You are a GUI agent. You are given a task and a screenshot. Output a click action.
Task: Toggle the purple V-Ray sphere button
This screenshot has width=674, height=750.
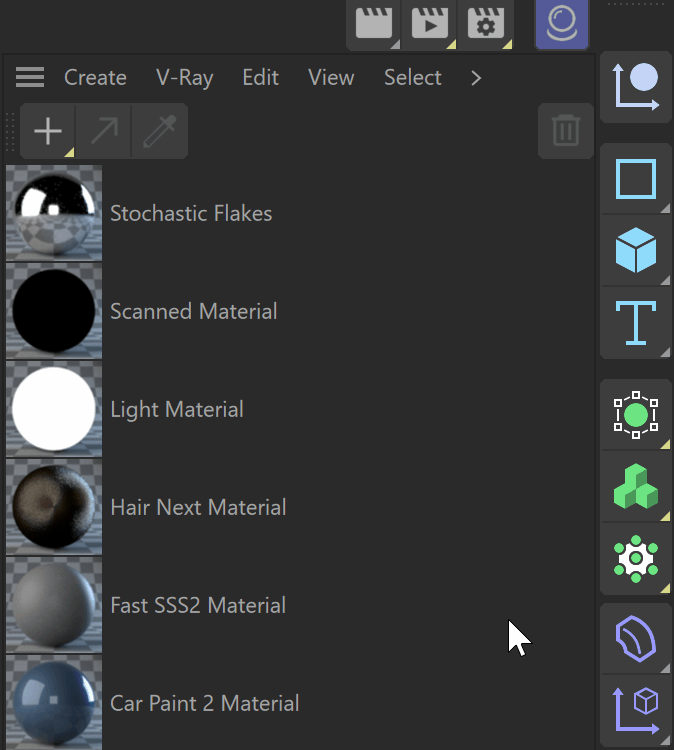pos(562,23)
